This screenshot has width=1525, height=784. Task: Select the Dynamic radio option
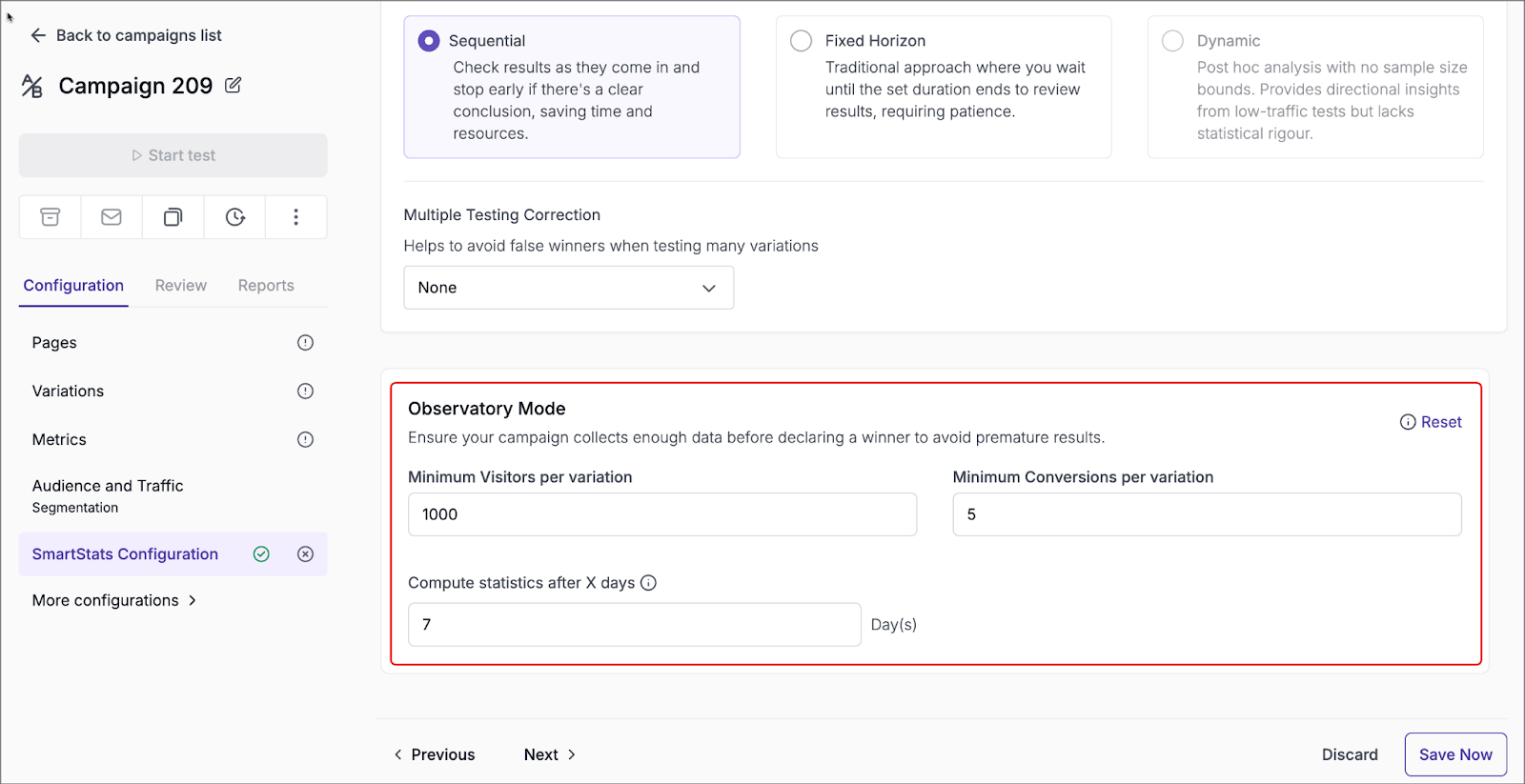pos(1172,41)
